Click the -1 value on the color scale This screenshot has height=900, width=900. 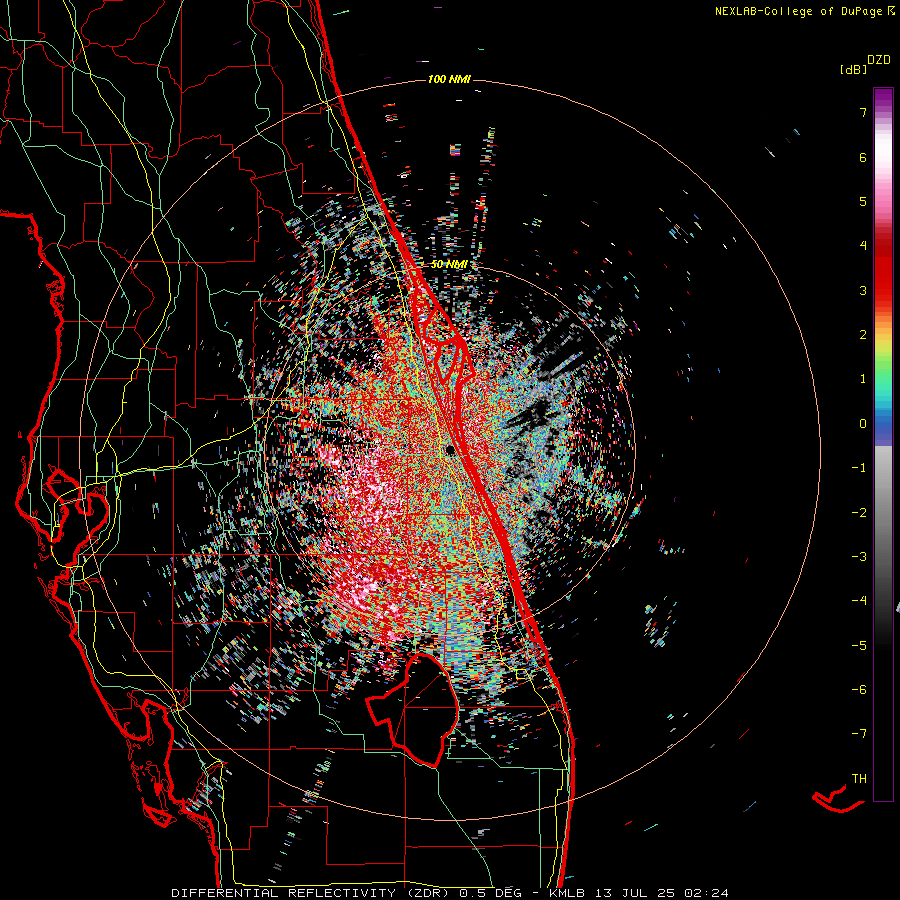click(x=859, y=468)
